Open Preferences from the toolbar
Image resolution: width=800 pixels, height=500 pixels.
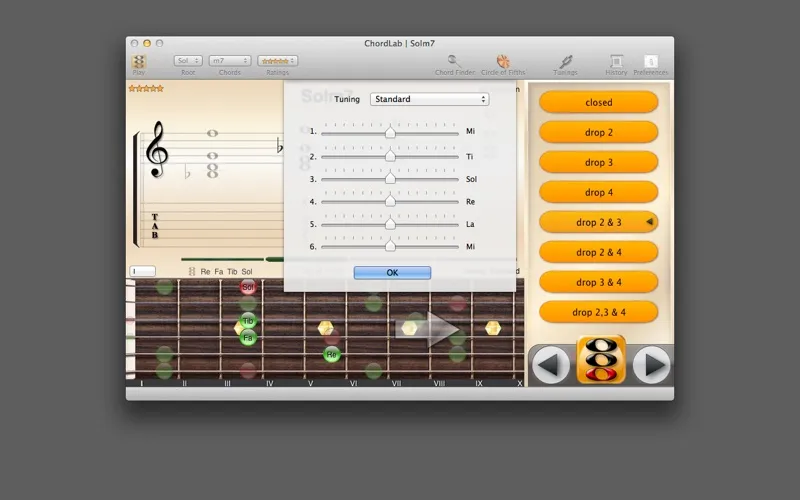click(651, 61)
